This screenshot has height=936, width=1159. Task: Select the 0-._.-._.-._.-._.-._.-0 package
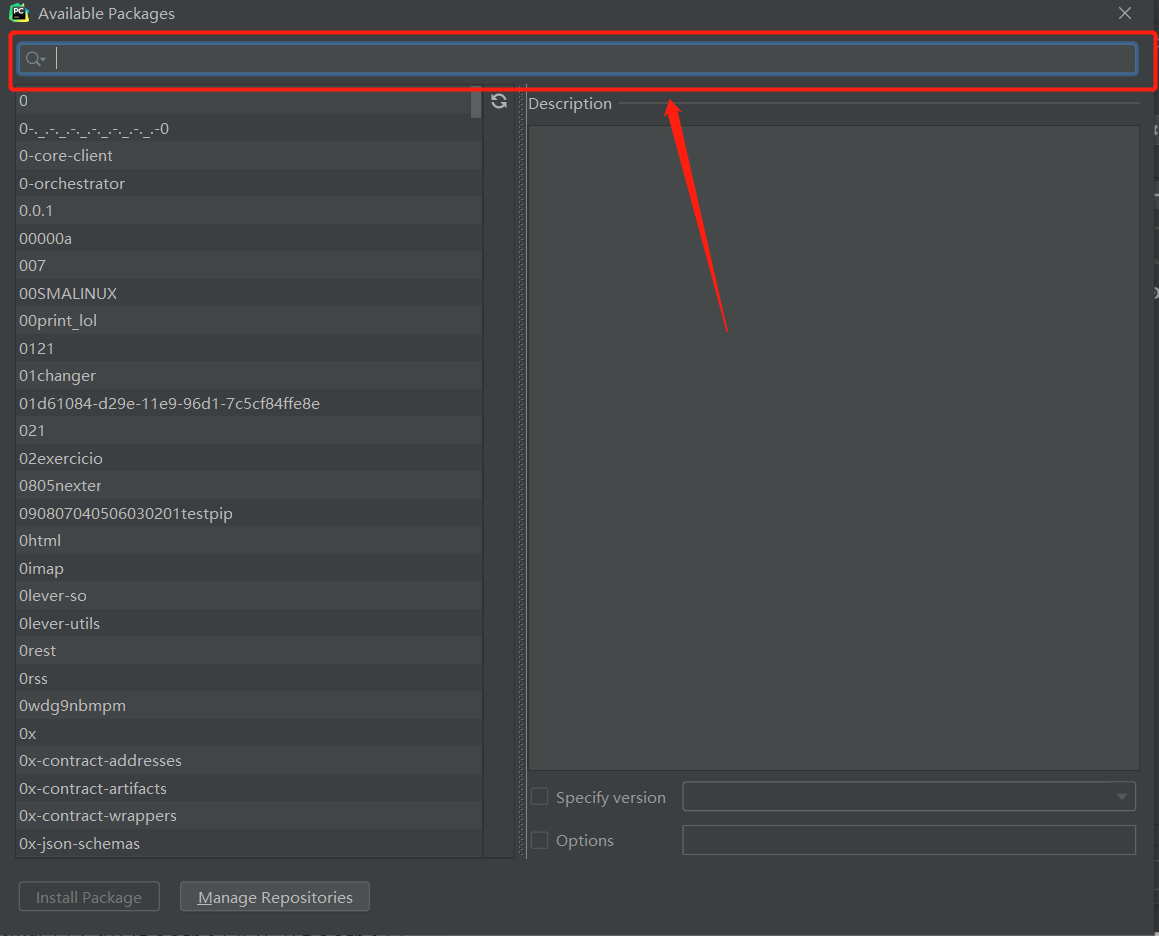(249, 128)
